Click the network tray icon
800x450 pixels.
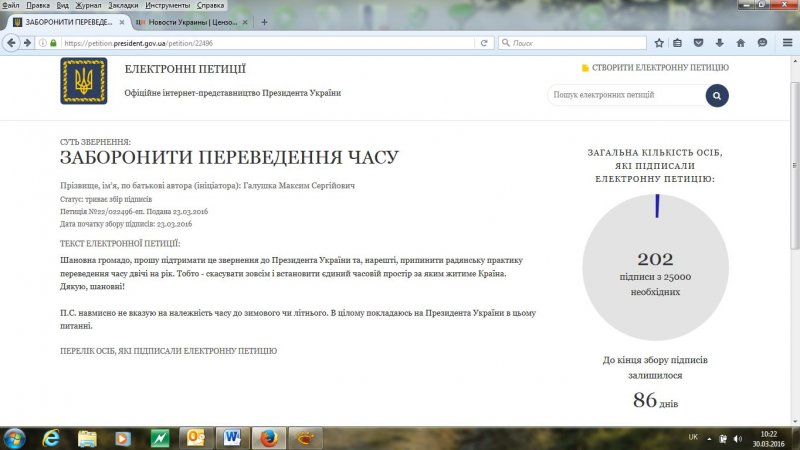pyautogui.click(x=722, y=439)
